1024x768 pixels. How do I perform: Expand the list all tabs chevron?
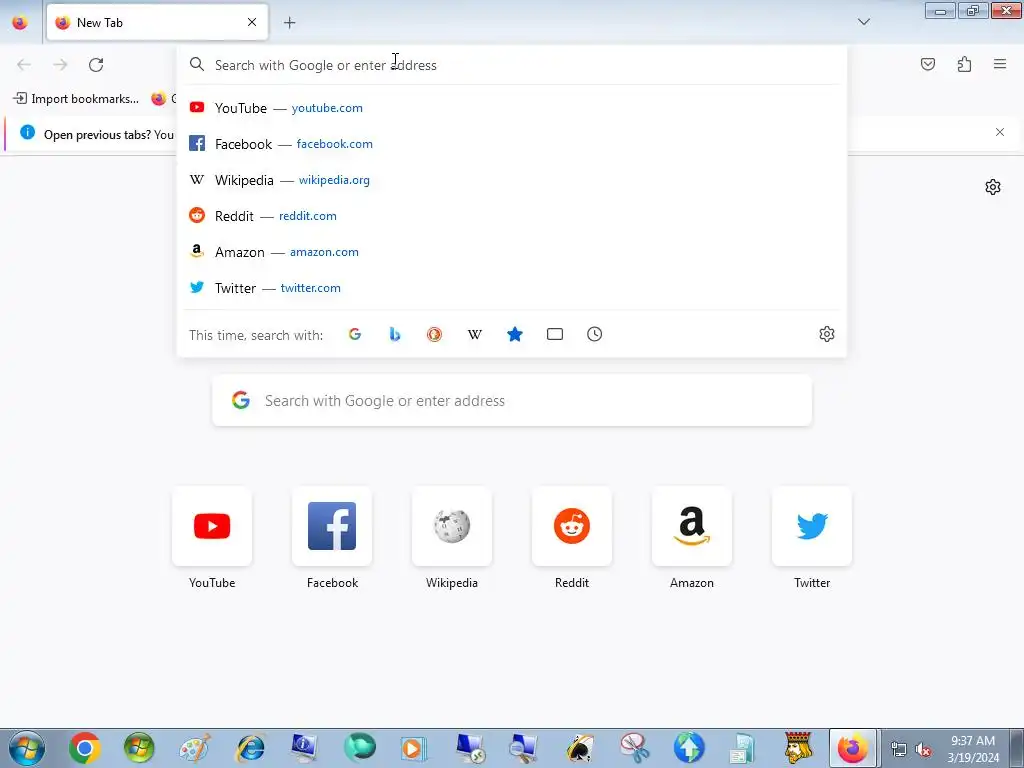pos(863,22)
